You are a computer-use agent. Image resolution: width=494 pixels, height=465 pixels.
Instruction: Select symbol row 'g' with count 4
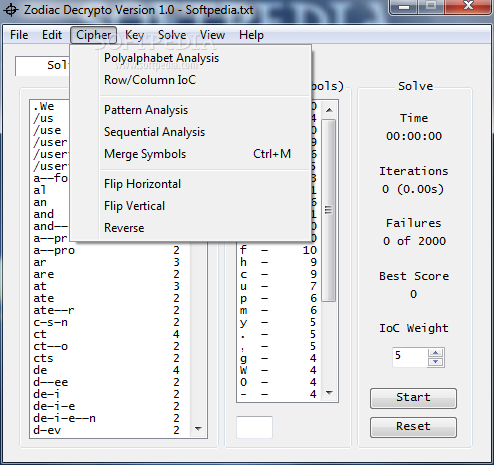279,358
